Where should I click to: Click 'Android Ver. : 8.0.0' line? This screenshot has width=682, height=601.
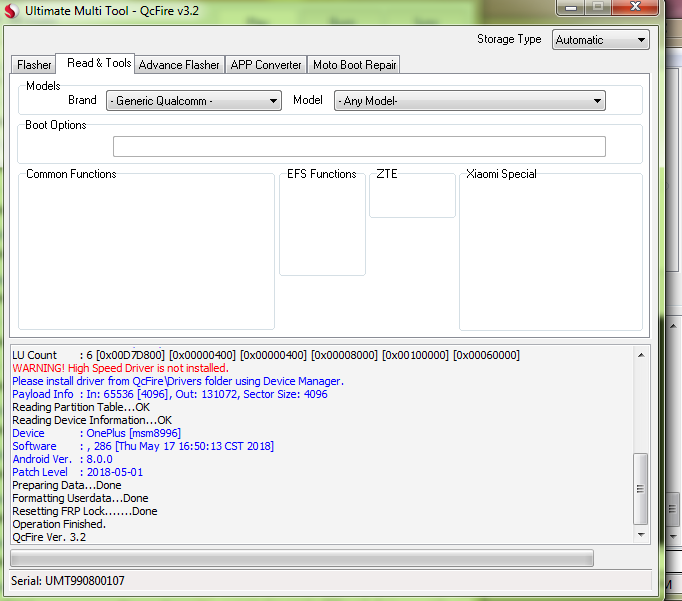click(63, 460)
